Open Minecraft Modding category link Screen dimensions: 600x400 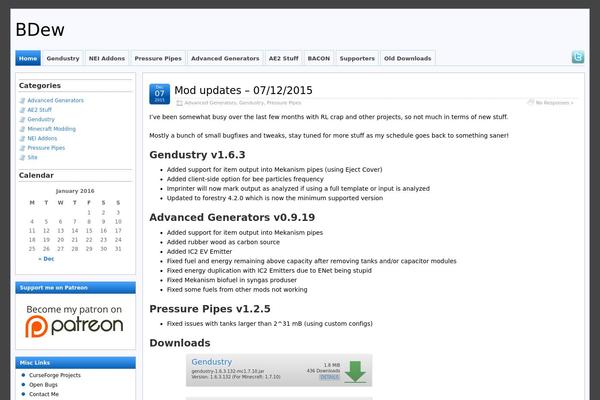(52, 129)
